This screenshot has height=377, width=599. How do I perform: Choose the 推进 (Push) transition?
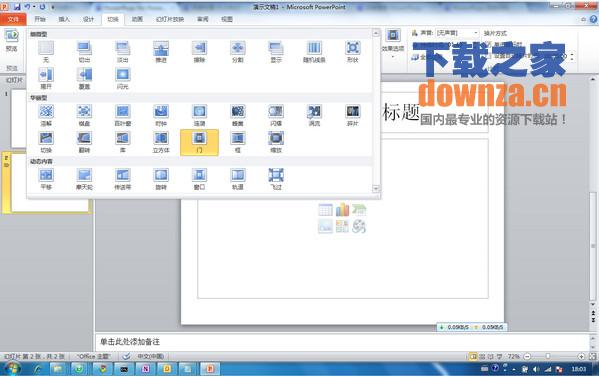click(161, 52)
